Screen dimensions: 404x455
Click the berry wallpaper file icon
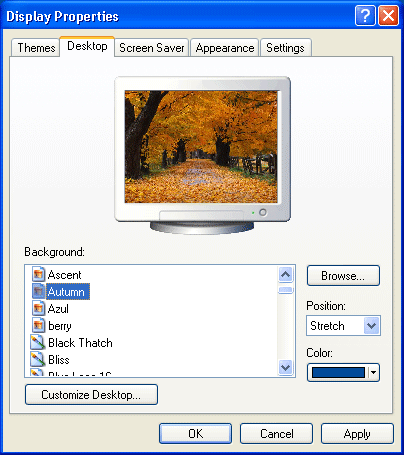[x=38, y=325]
